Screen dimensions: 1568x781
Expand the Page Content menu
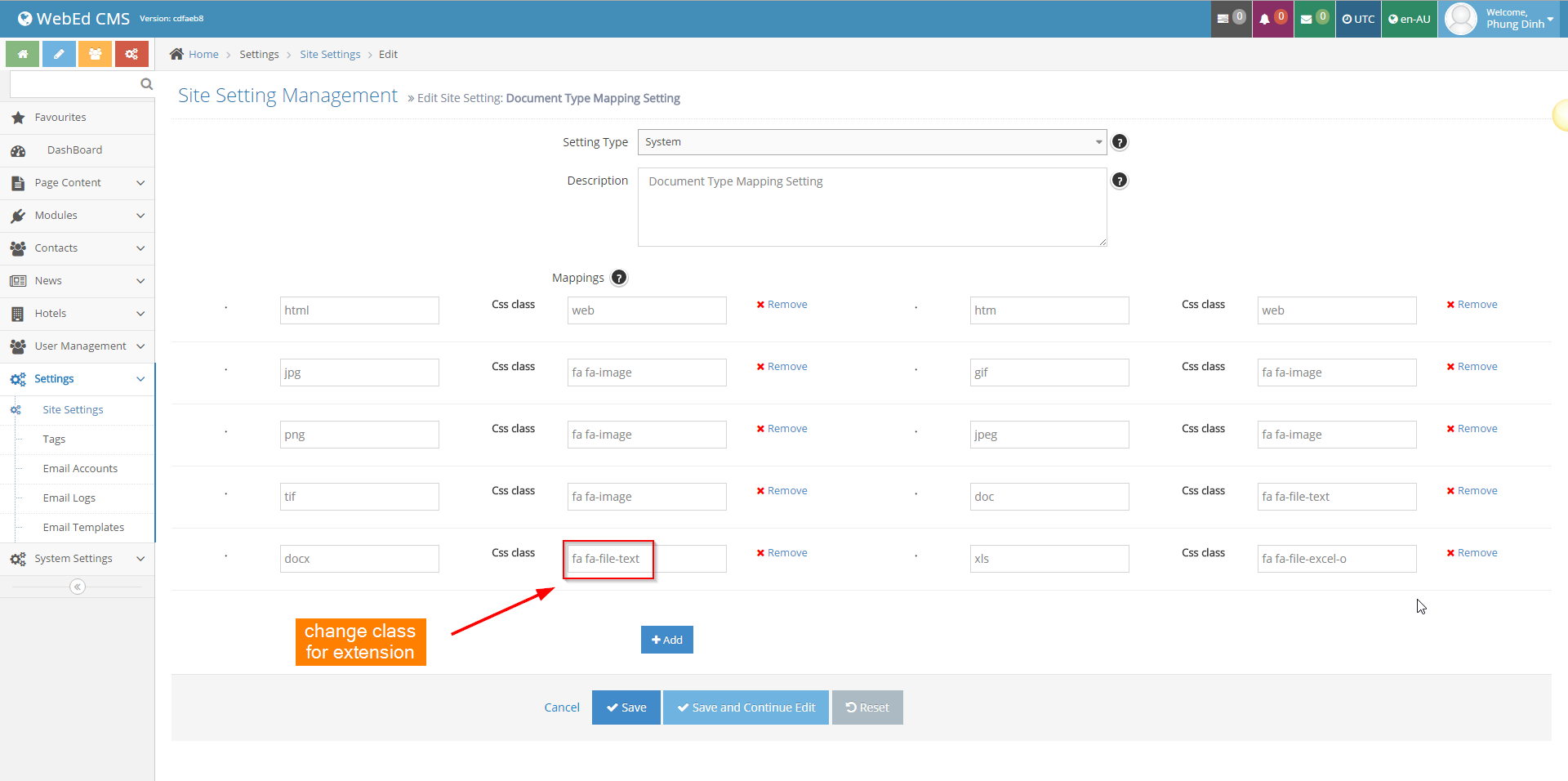point(78,183)
